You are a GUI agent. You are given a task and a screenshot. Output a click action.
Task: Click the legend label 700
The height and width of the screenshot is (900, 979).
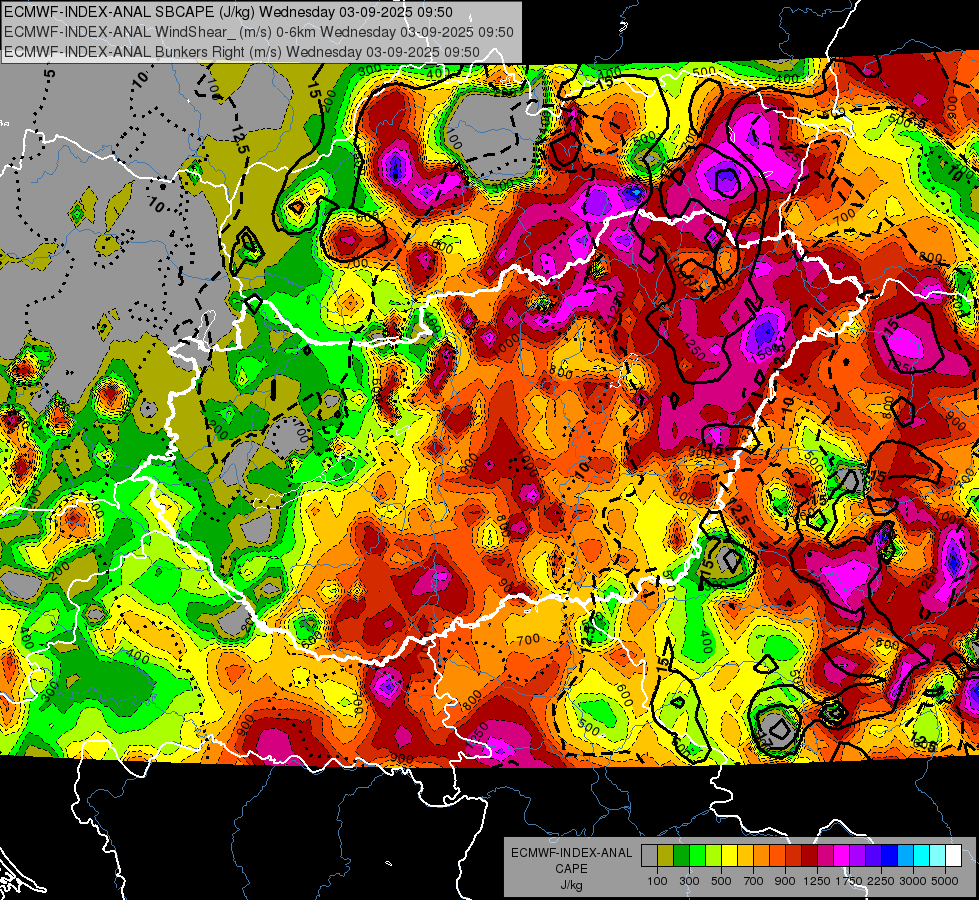[753, 882]
